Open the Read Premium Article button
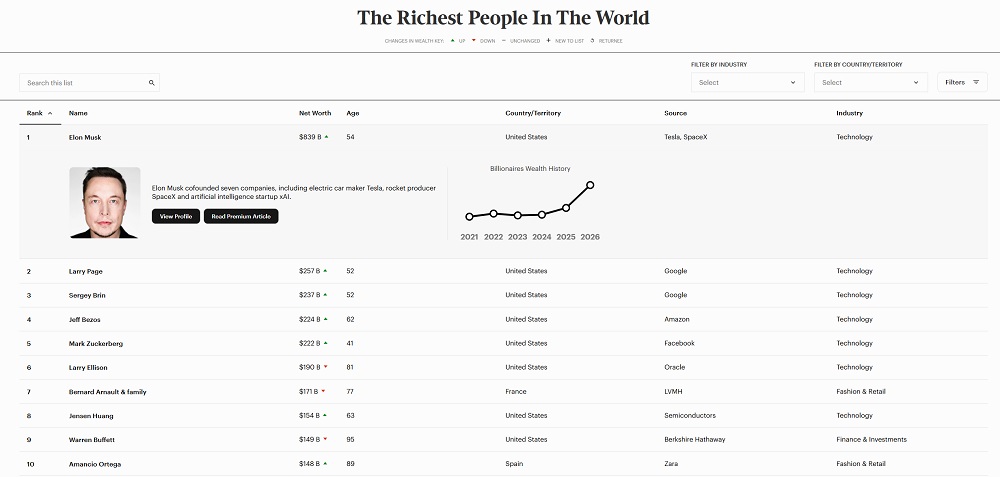This screenshot has height=477, width=1000. tap(241, 216)
